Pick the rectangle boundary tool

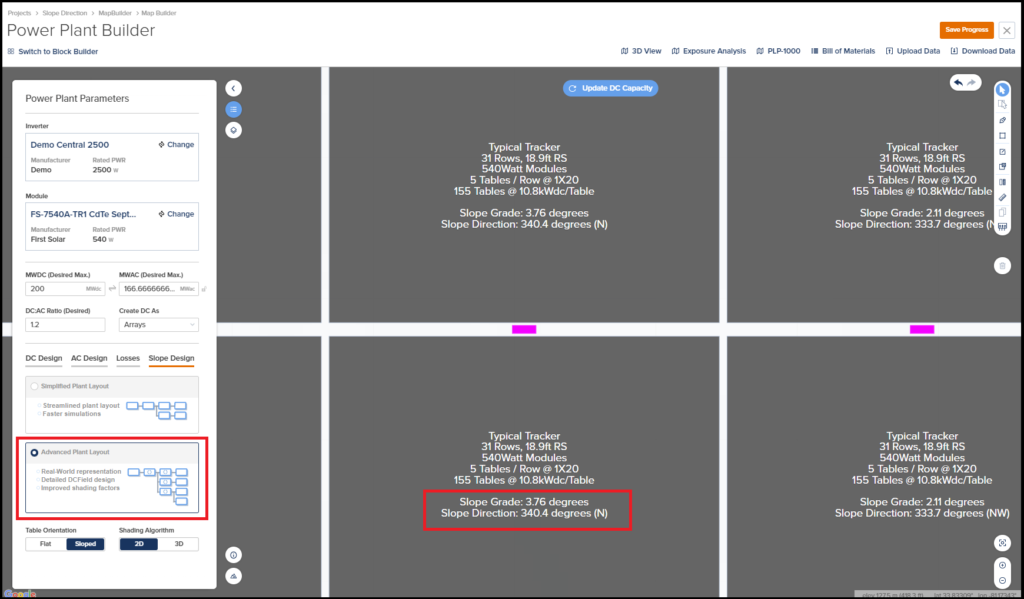pyautogui.click(x=1002, y=136)
